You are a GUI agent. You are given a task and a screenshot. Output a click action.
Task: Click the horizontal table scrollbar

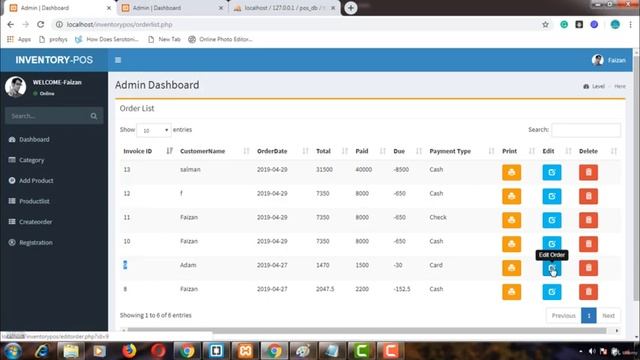pyautogui.click(x=367, y=330)
